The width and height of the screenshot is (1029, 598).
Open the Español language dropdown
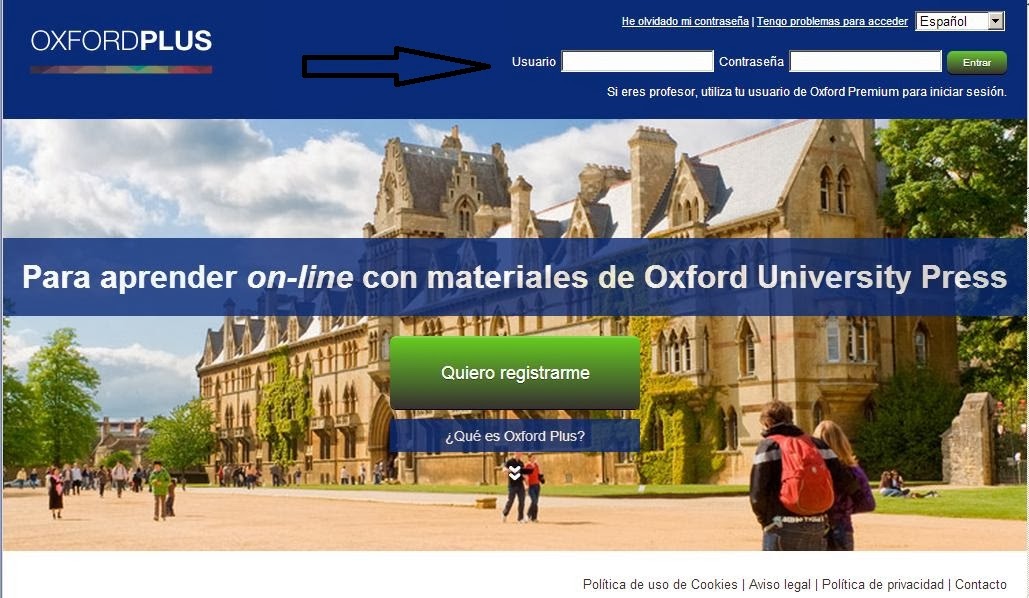960,21
